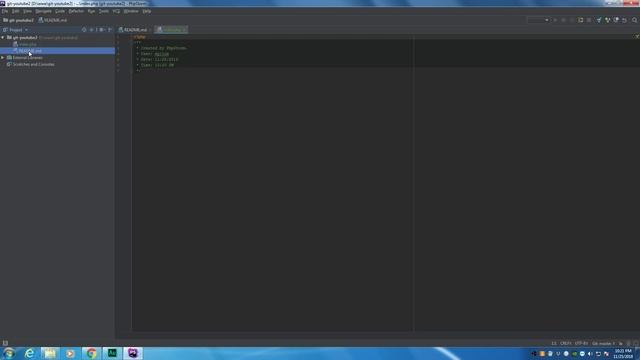Click the Debug button in the toolbar
The width and height of the screenshot is (640, 360).
564,20
